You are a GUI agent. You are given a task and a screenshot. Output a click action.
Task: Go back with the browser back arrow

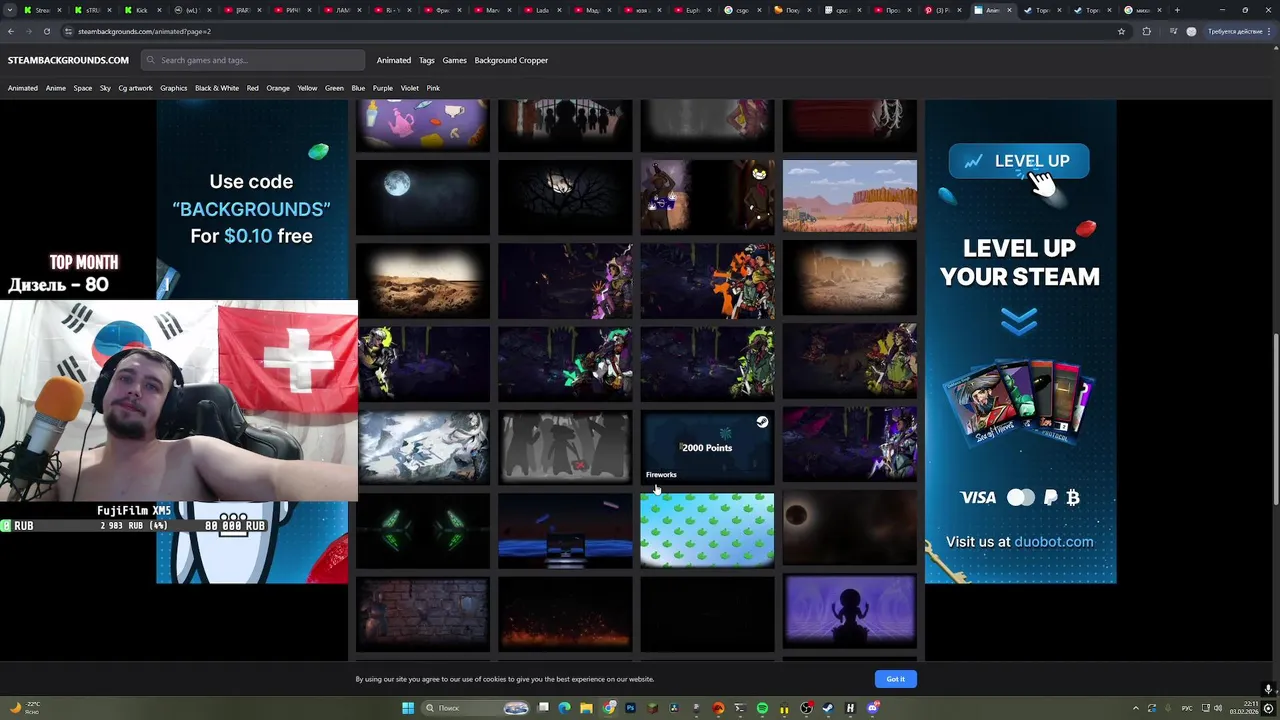(x=11, y=31)
